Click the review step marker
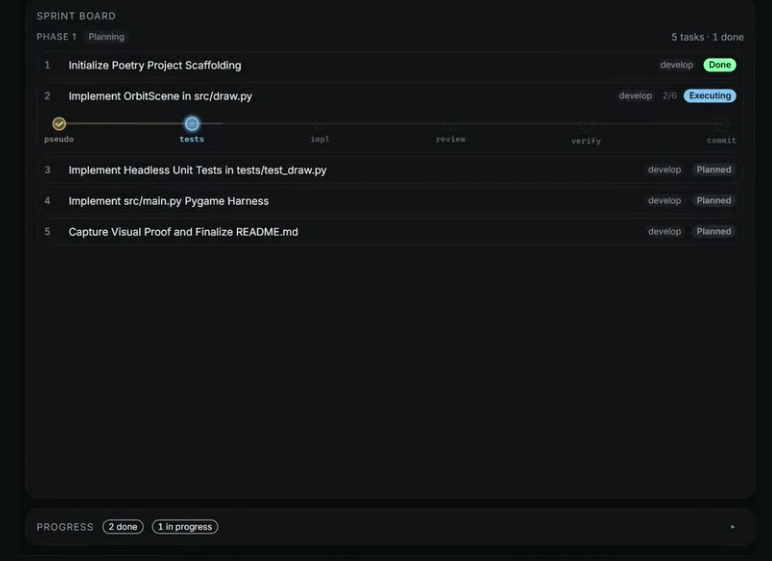This screenshot has width=772, height=561. coord(450,124)
